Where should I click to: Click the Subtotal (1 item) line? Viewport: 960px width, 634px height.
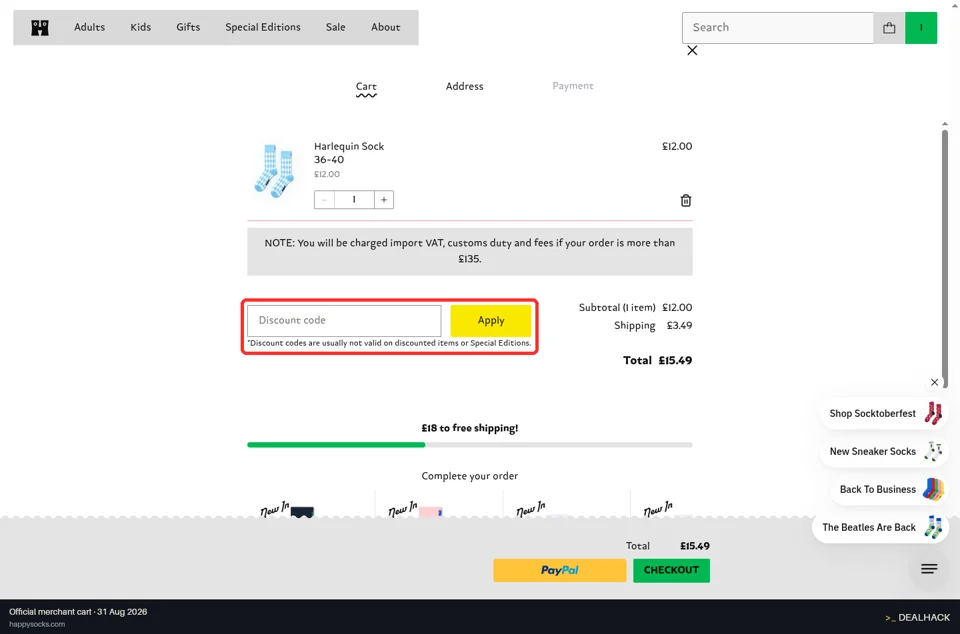click(635, 307)
